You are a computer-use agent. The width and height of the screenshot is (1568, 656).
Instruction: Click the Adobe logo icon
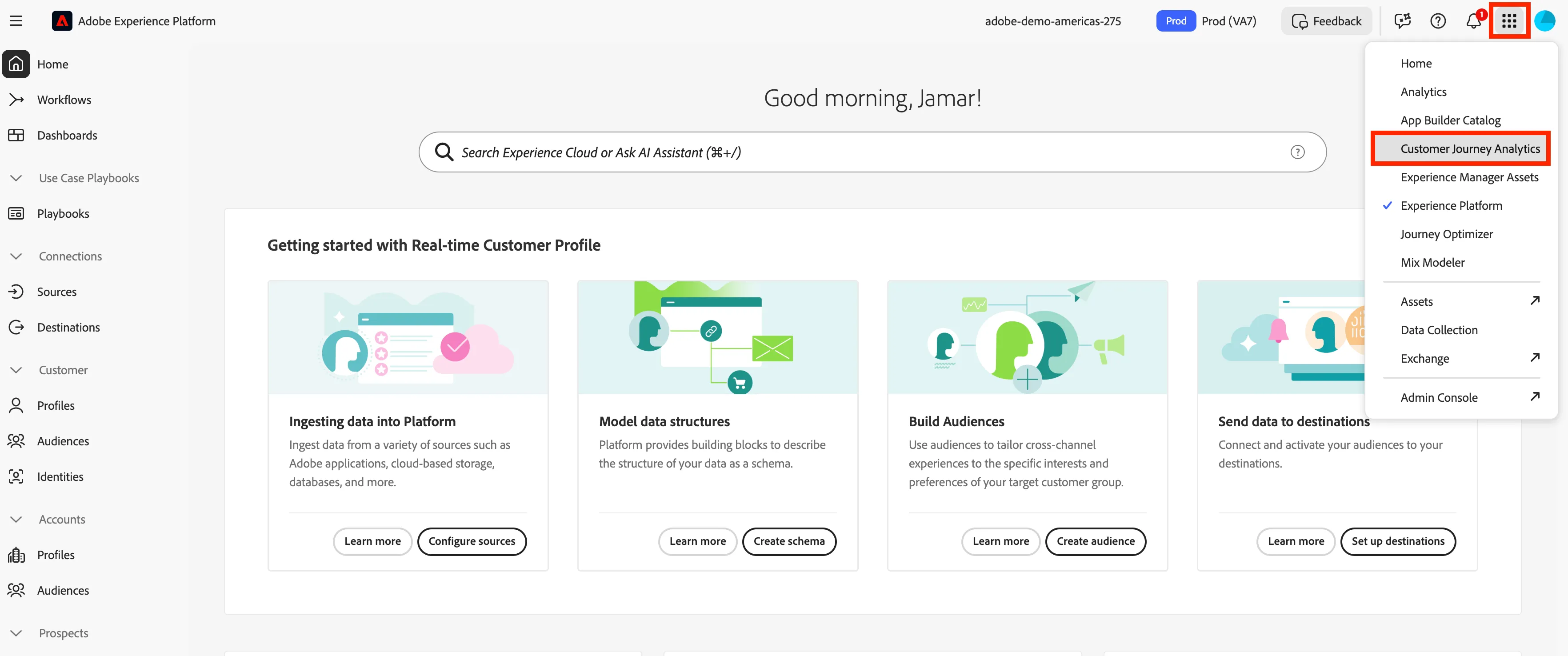click(61, 21)
